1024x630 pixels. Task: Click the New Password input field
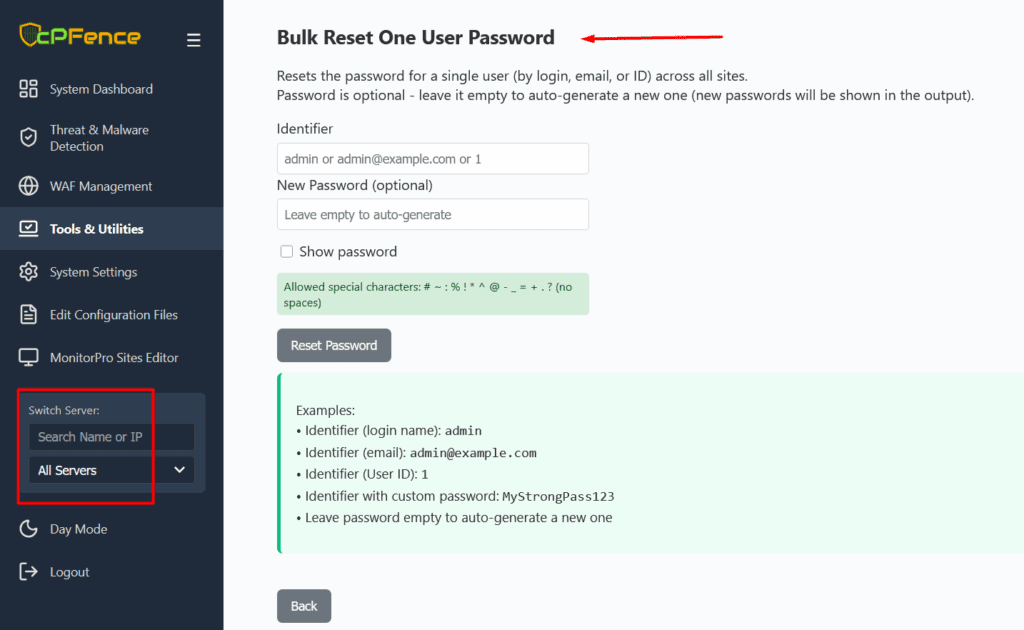click(432, 215)
